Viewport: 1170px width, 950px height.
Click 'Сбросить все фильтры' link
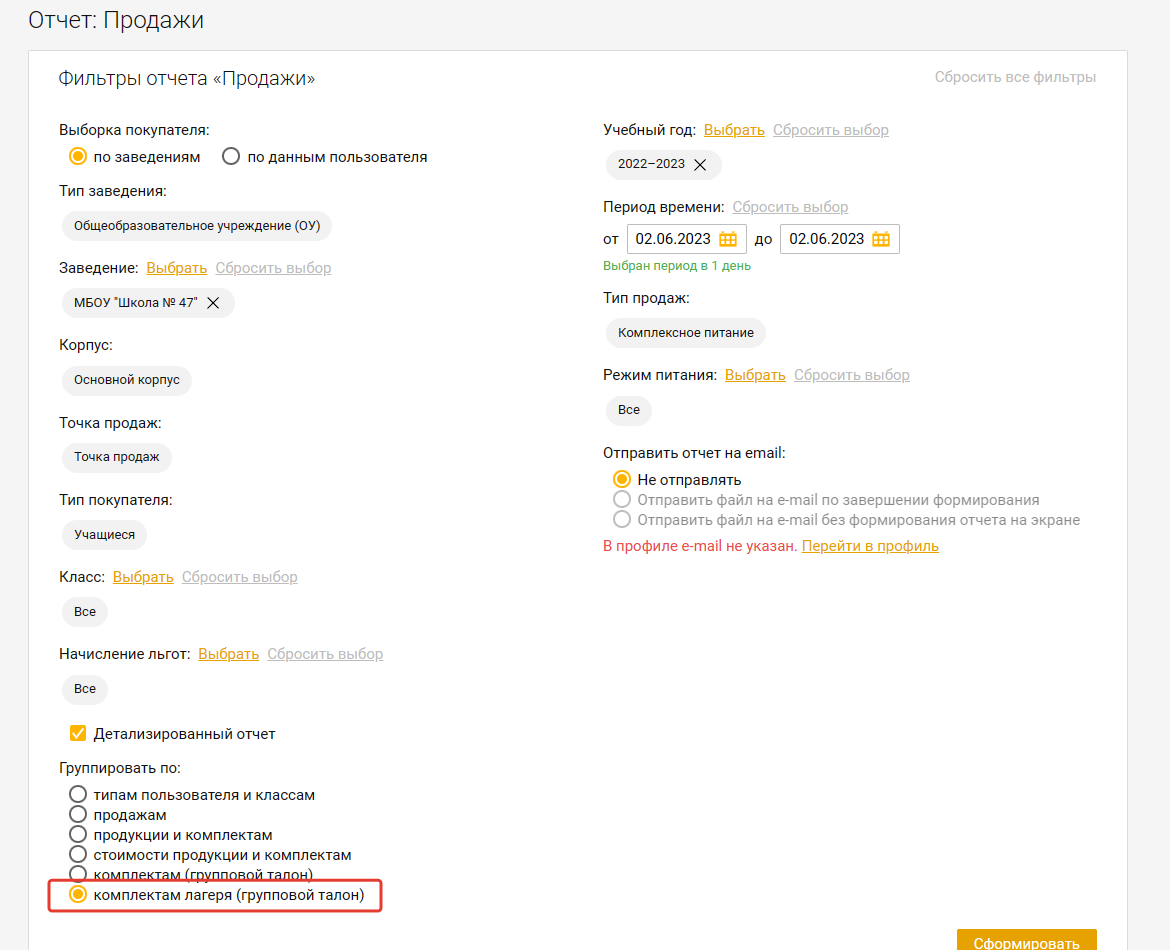tap(1015, 77)
